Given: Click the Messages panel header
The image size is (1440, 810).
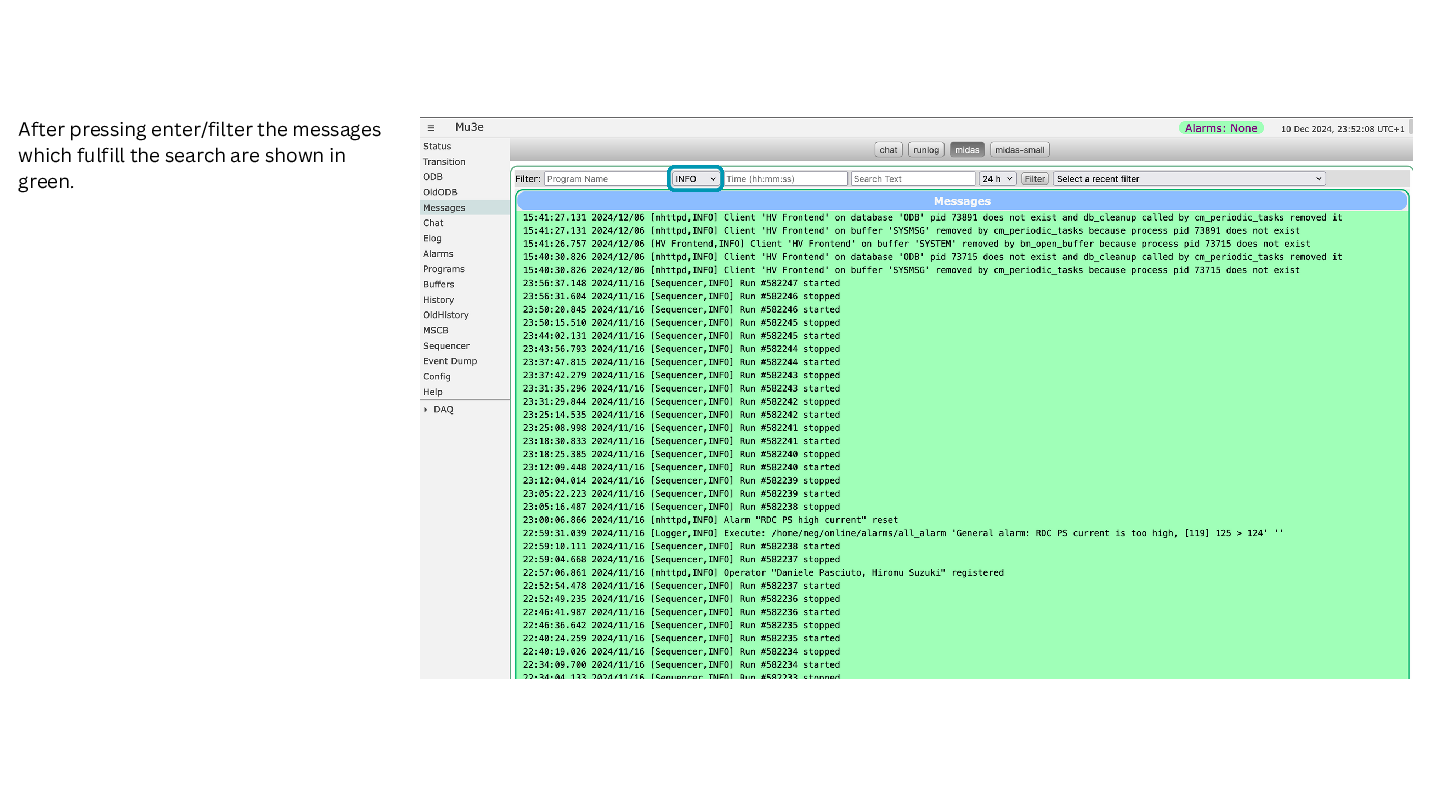Looking at the screenshot, I should coord(962,201).
